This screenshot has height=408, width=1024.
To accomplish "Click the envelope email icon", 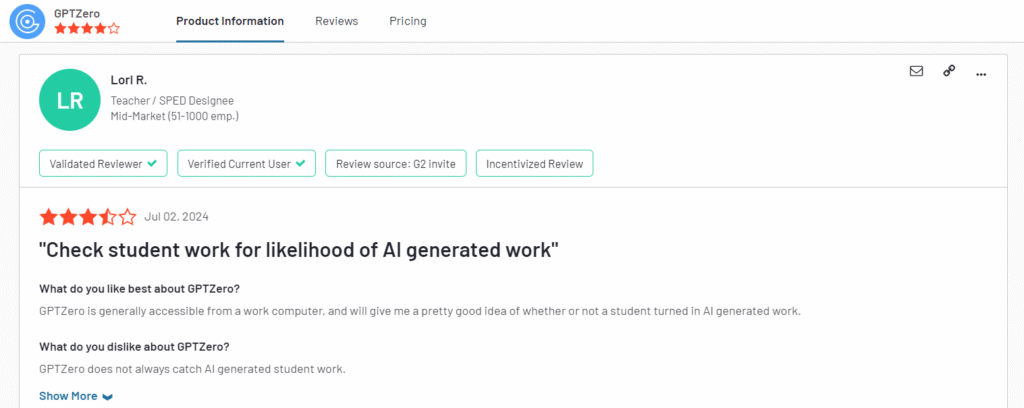I will tap(916, 71).
